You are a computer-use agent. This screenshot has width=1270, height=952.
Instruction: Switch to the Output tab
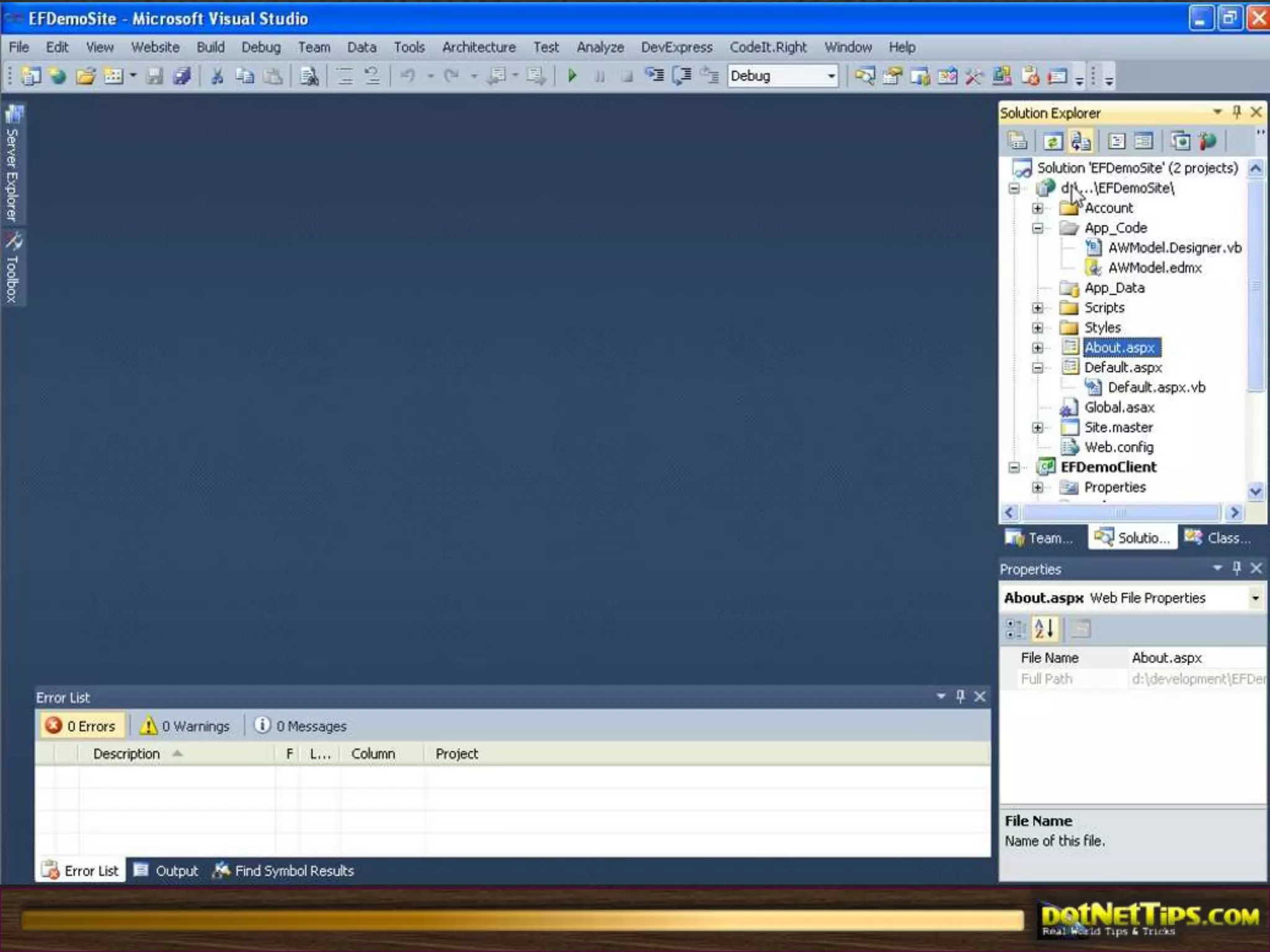166,871
